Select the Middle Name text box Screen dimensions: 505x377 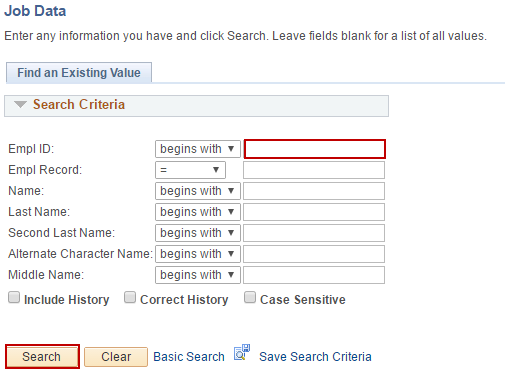(x=314, y=275)
